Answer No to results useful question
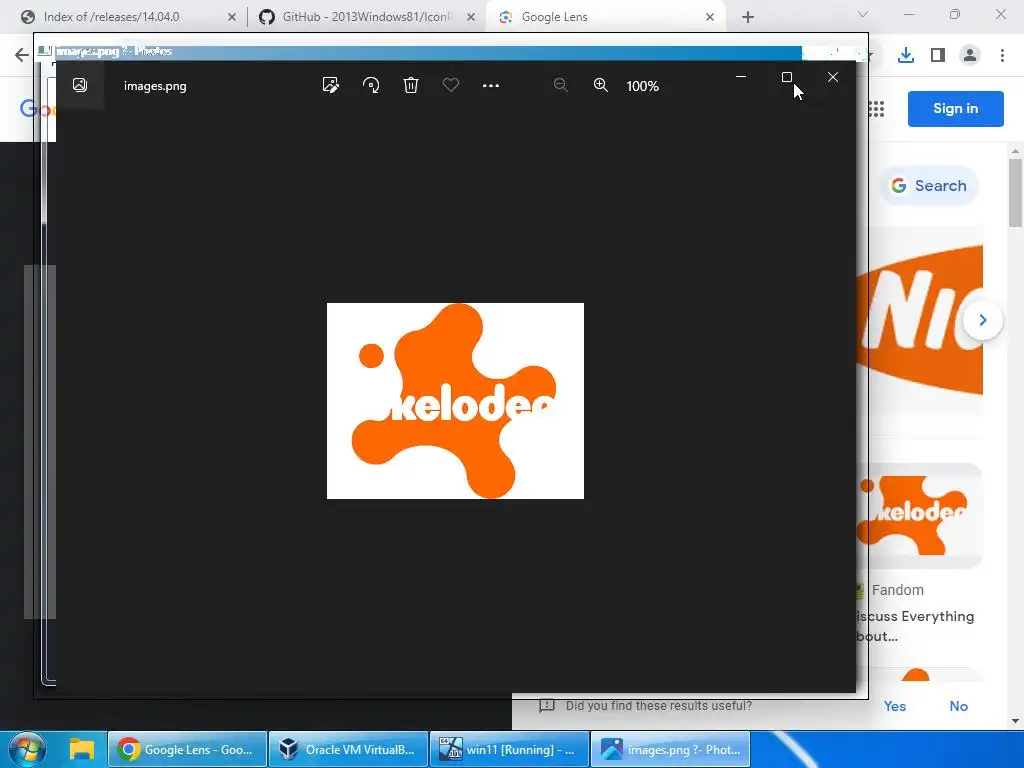The image size is (1024, 768). (x=959, y=706)
